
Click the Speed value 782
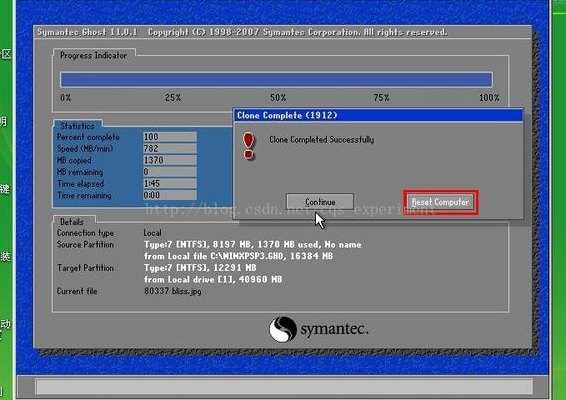(x=170, y=148)
